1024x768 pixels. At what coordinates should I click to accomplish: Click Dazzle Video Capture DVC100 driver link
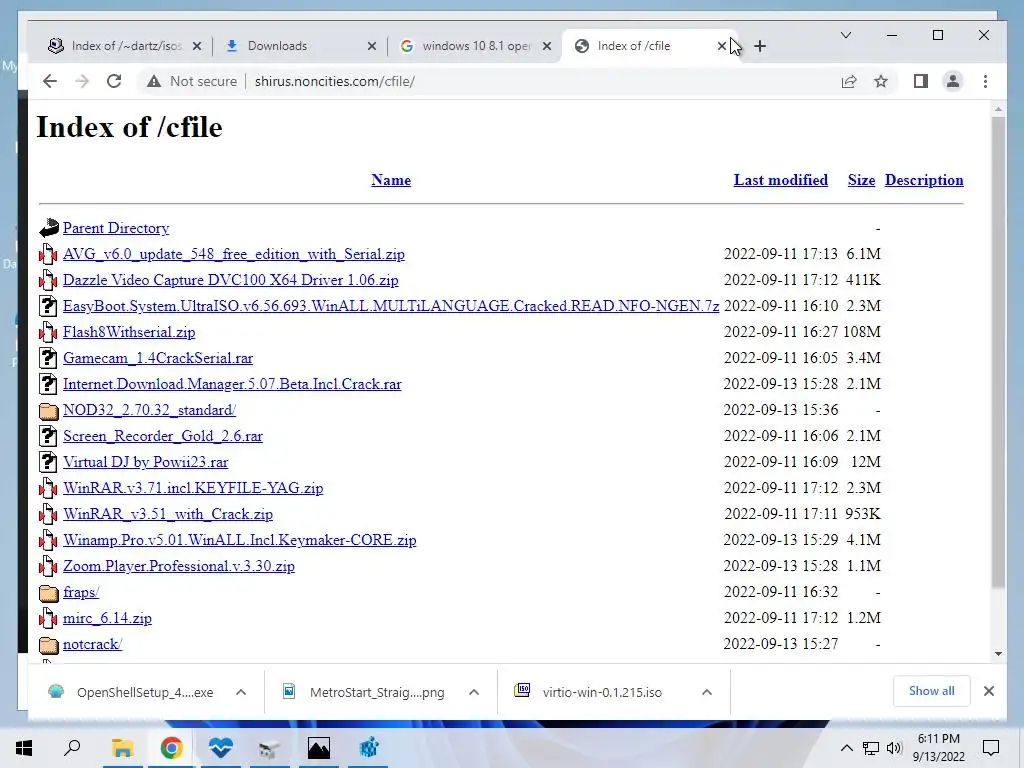coord(231,280)
